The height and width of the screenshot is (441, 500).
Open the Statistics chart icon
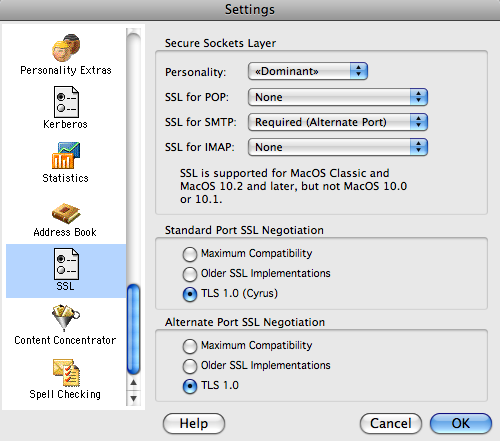coord(66,155)
